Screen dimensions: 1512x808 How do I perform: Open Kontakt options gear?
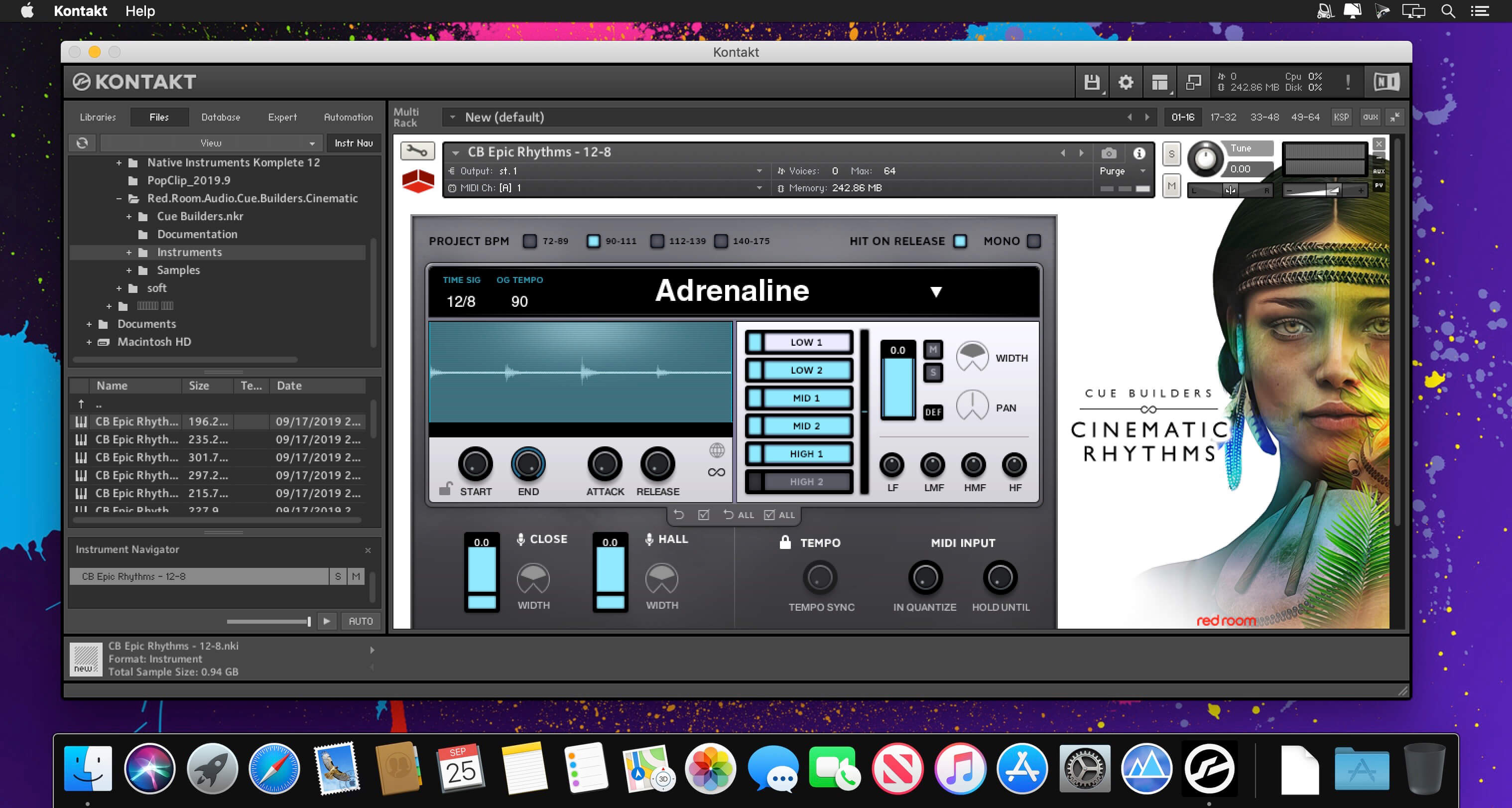(1125, 82)
